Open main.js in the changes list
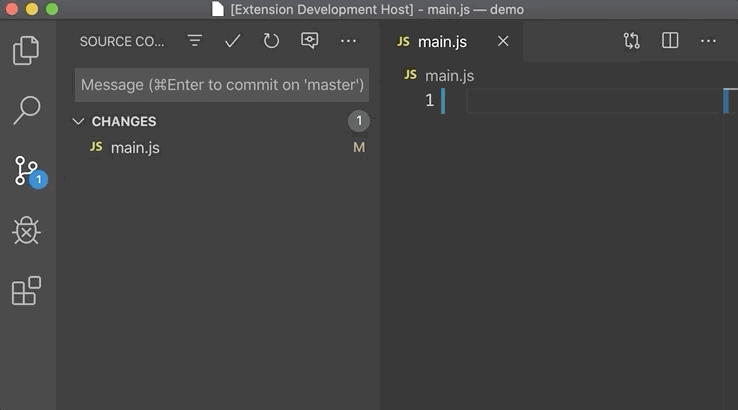 [x=135, y=148]
